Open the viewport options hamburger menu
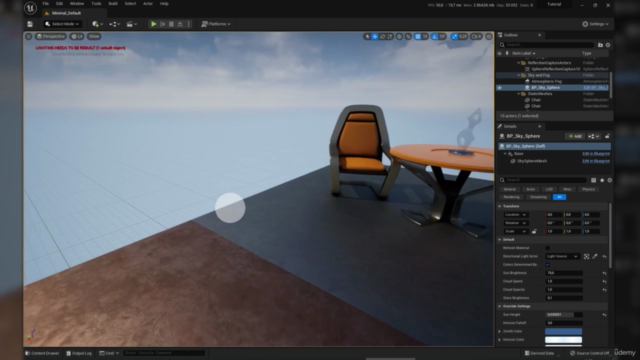This screenshot has height=360, width=640. tap(29, 36)
